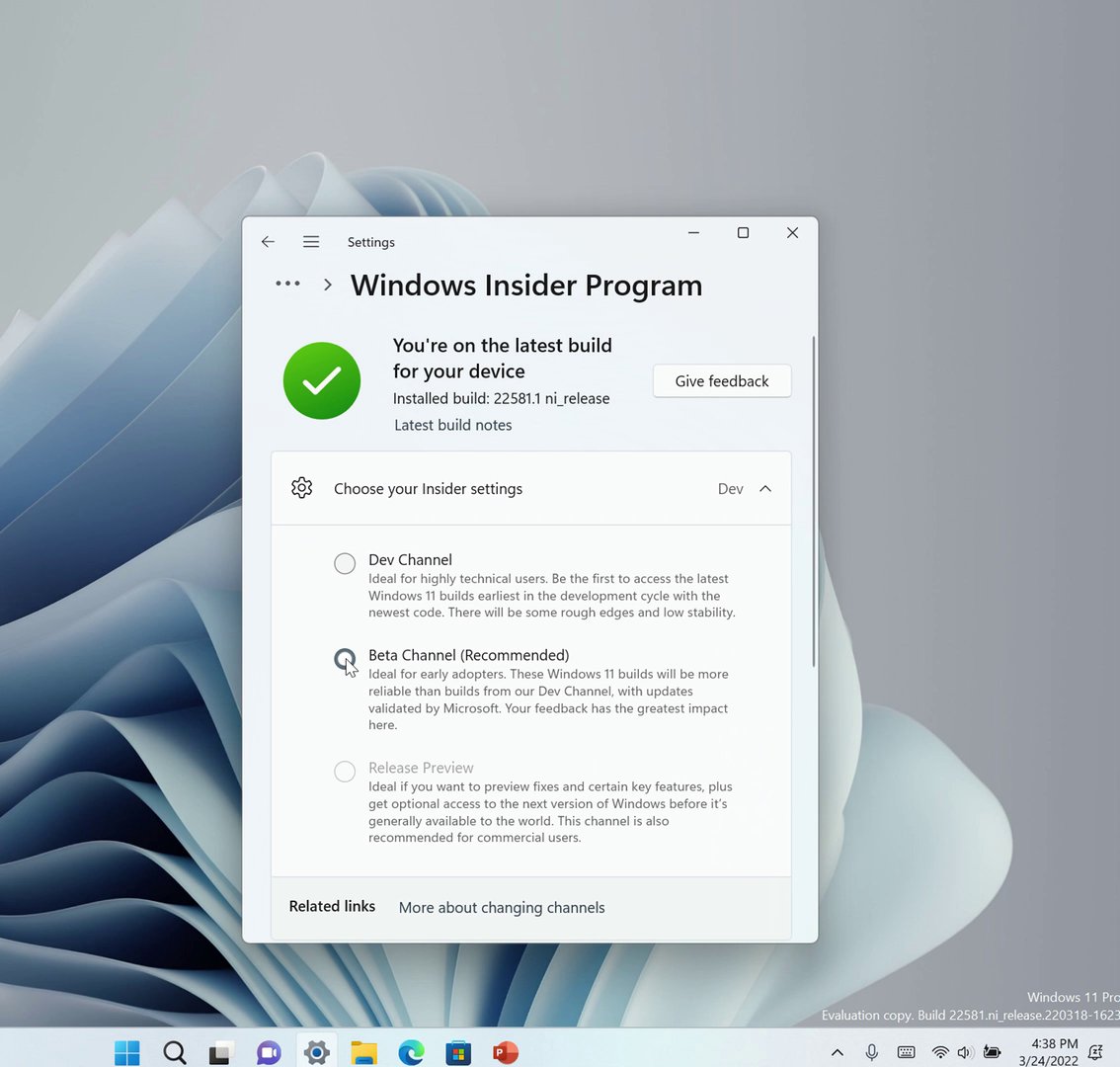The height and width of the screenshot is (1067, 1120).
Task: Show hidden system tray icons
Action: (x=838, y=1052)
